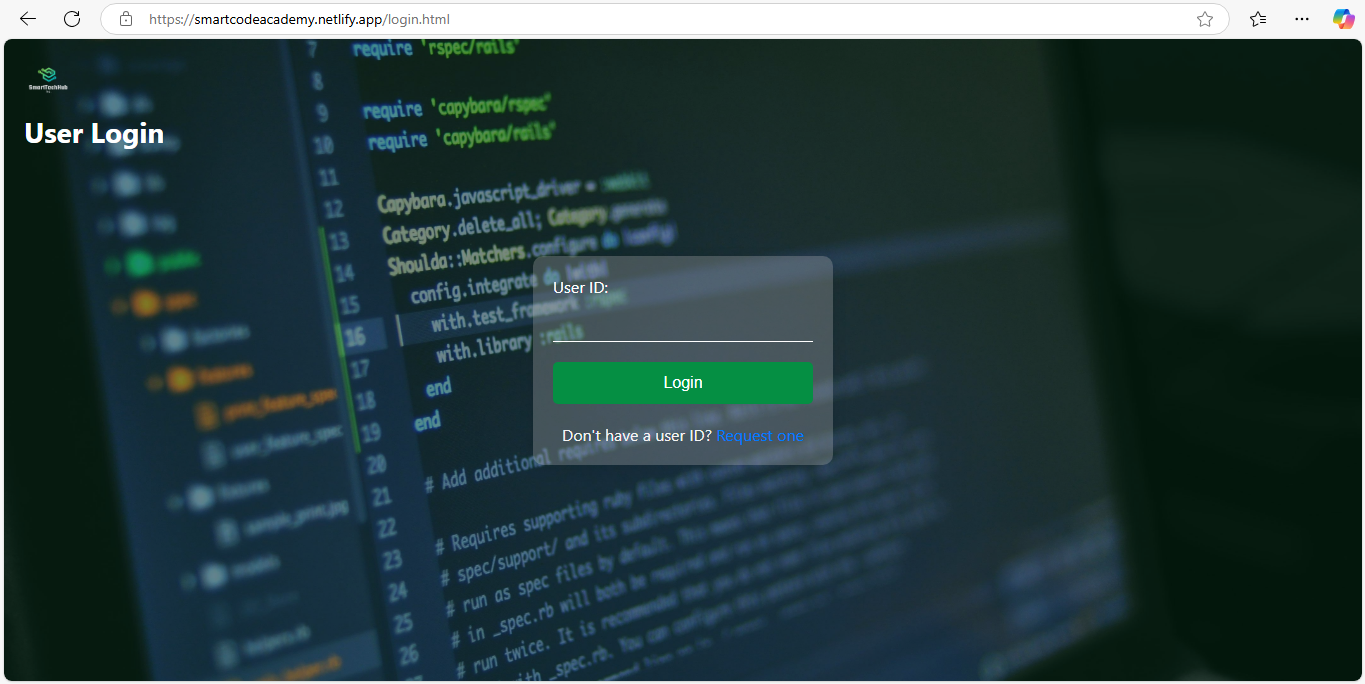This screenshot has height=684, width=1365.
Task: Open Copilot in the browser toolbar
Action: click(1343, 19)
